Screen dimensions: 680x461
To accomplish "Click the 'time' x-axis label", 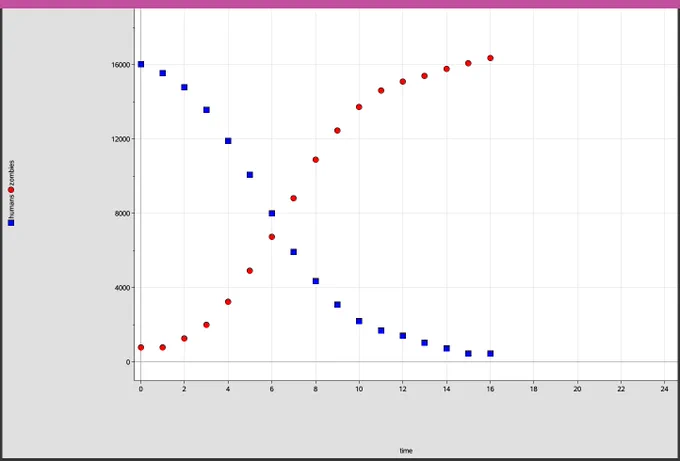I will (x=406, y=451).
